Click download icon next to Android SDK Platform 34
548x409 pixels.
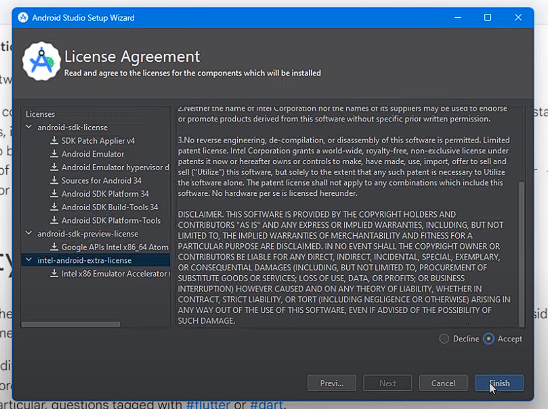click(54, 194)
